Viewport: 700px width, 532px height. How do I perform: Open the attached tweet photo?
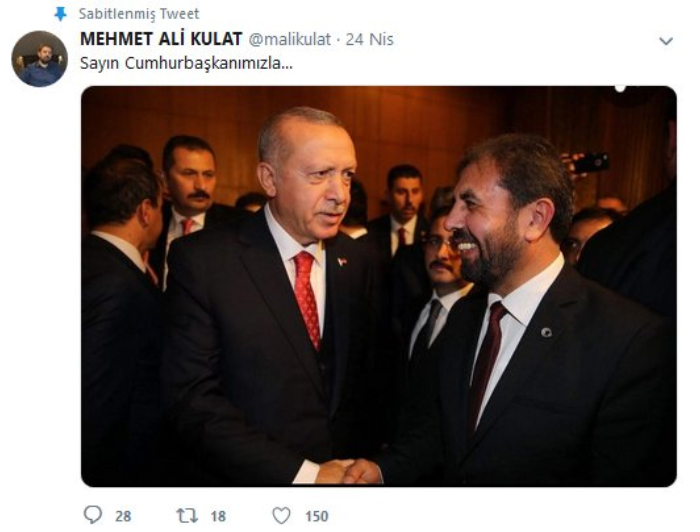(x=379, y=286)
